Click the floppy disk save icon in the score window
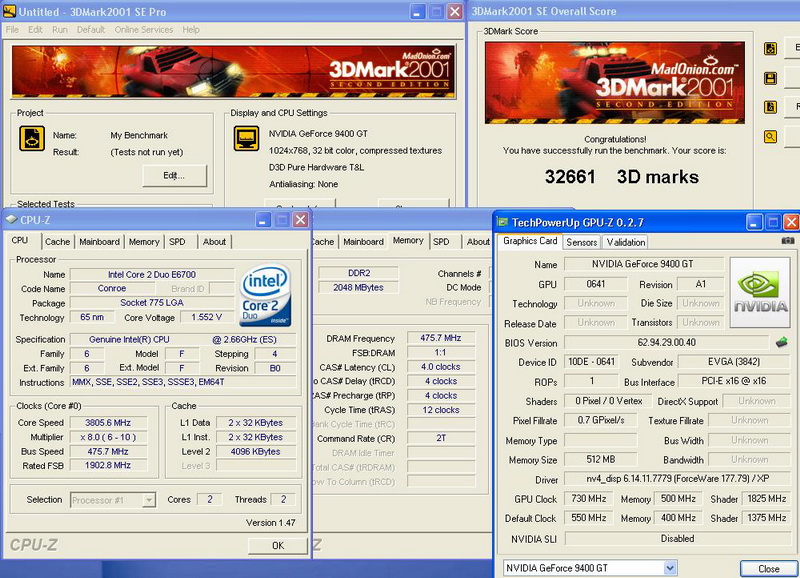 click(x=770, y=78)
